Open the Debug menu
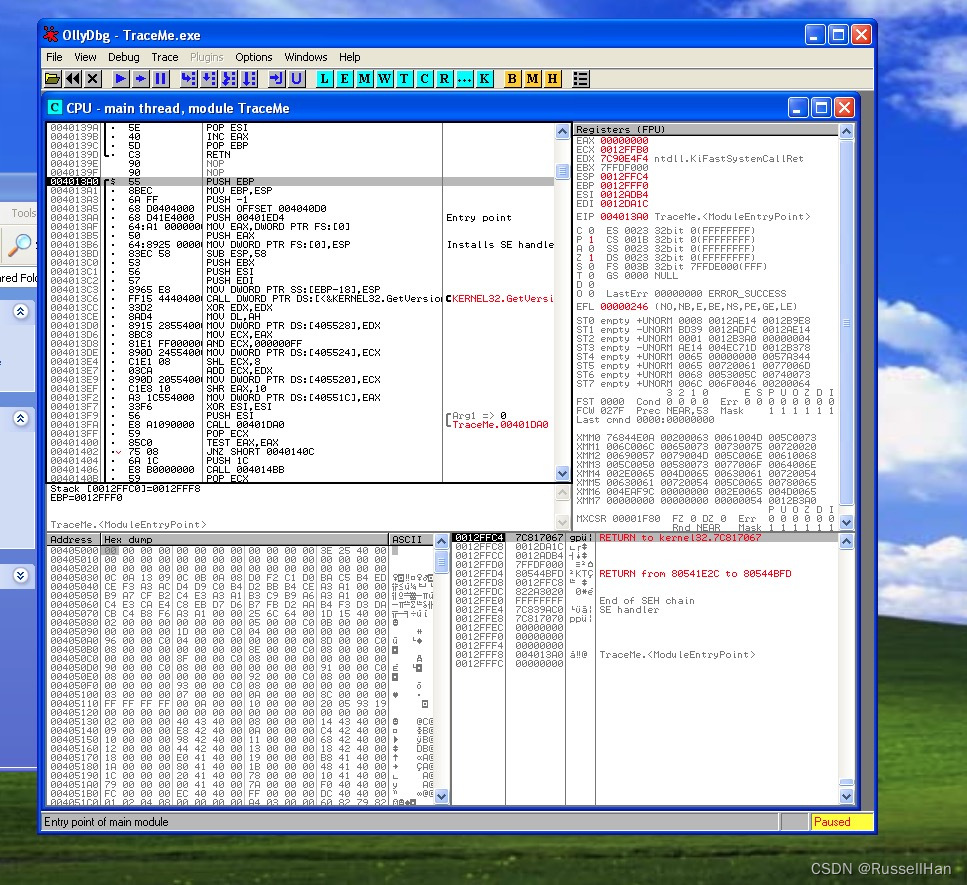The height and width of the screenshot is (885, 967). 123,57
